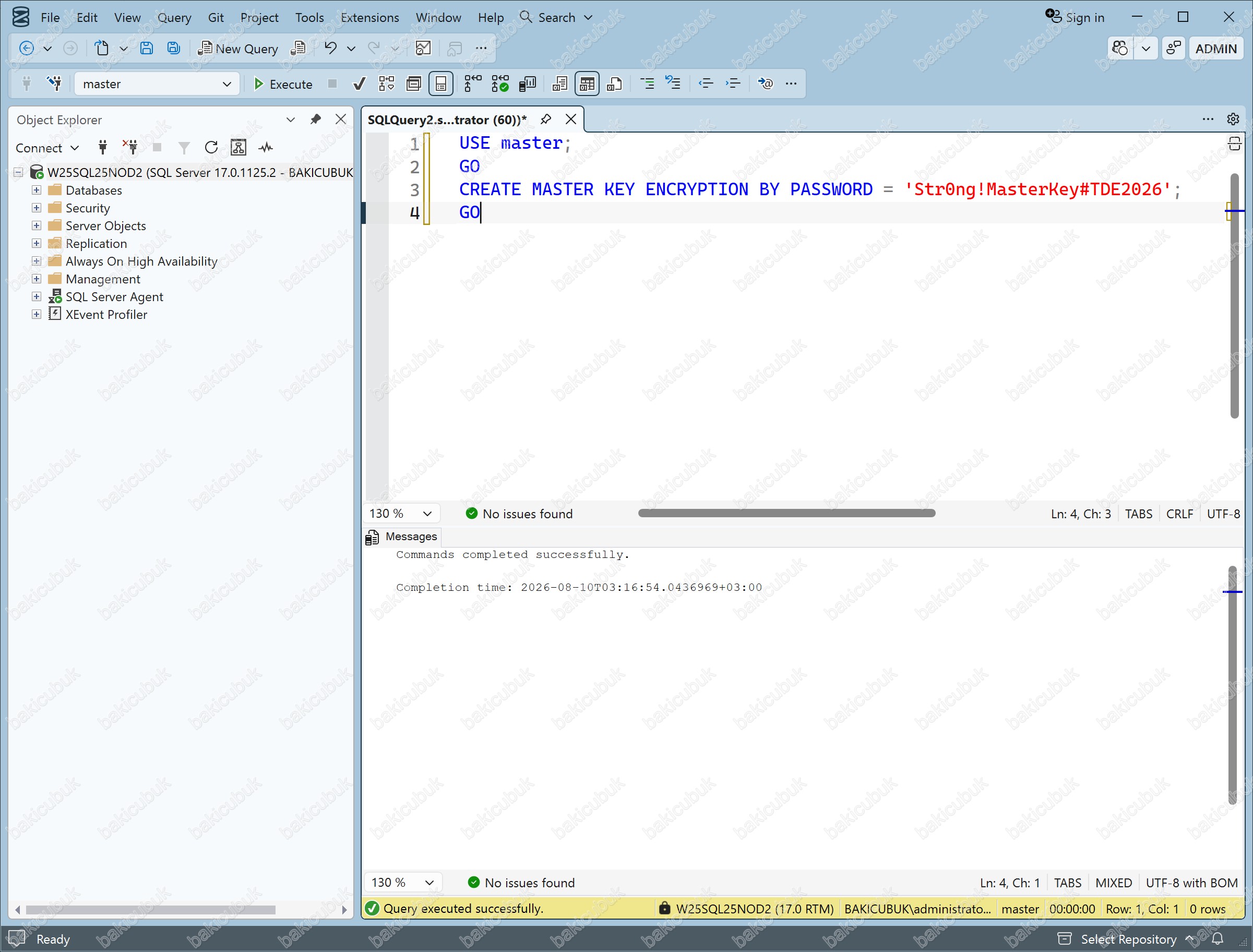The image size is (1253, 952).
Task: Click Undo arrow icon
Action: pyautogui.click(x=330, y=48)
